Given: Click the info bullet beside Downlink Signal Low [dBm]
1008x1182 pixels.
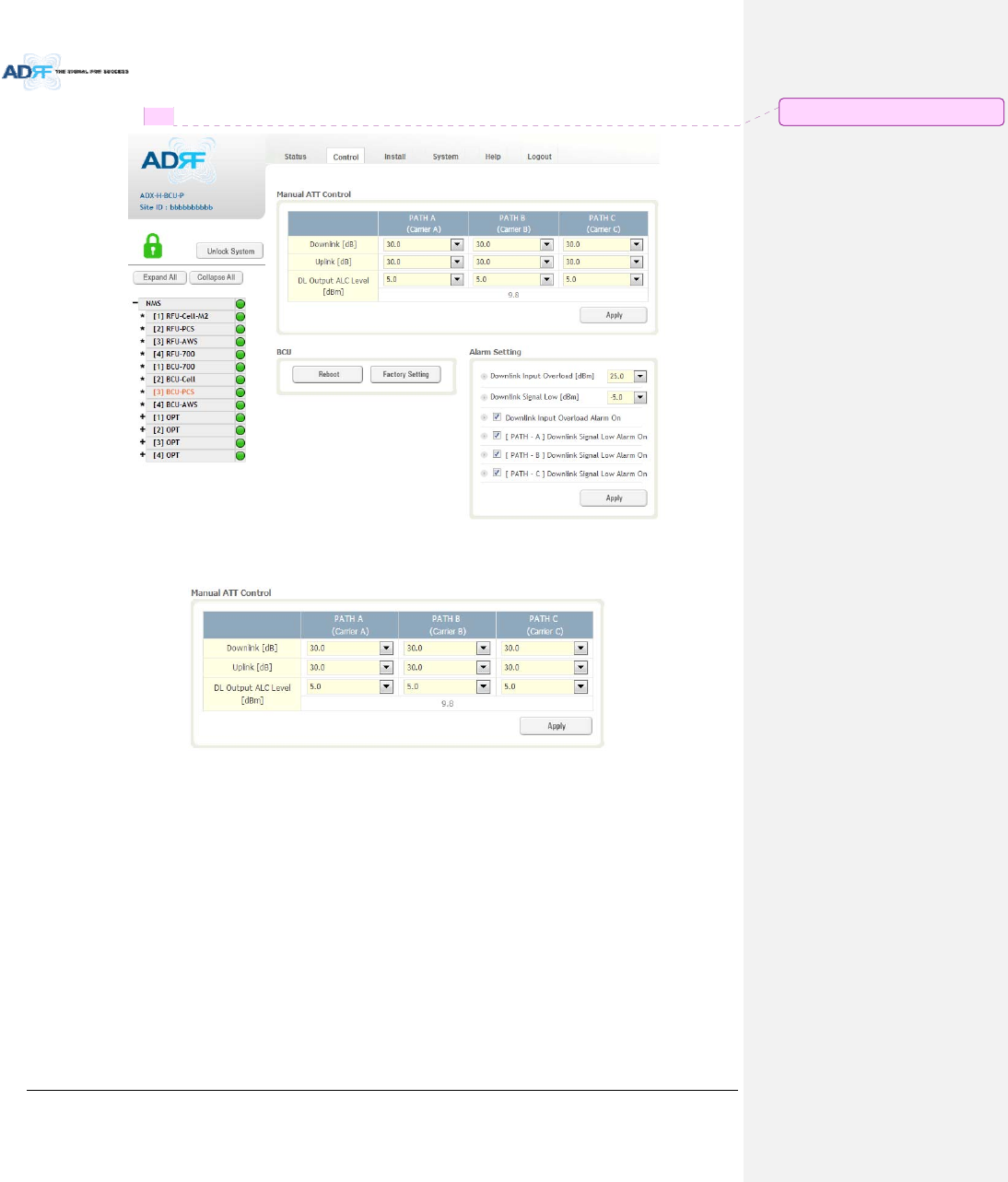Looking at the screenshot, I should click(484, 397).
